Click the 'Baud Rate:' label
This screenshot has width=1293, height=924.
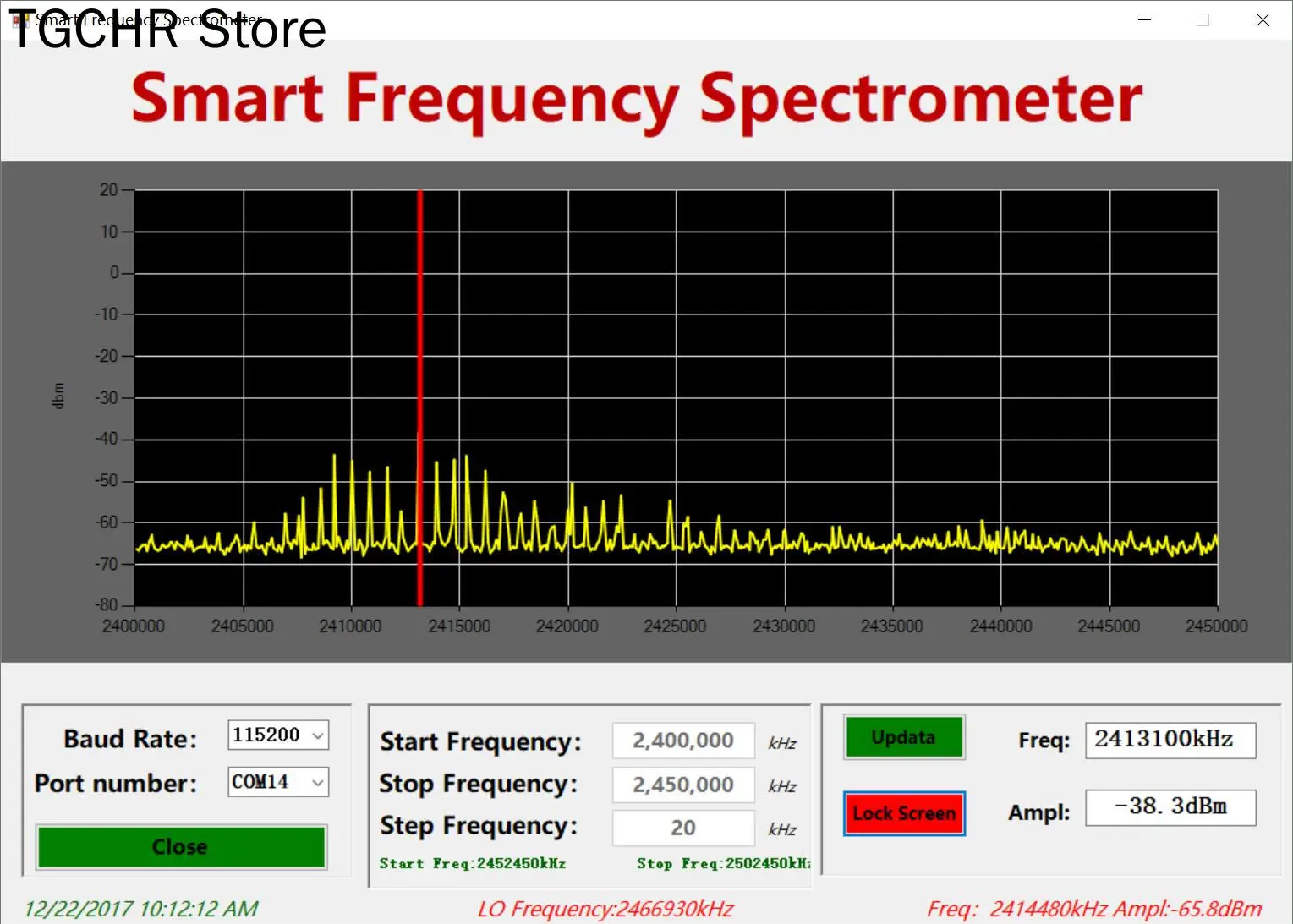coord(130,739)
